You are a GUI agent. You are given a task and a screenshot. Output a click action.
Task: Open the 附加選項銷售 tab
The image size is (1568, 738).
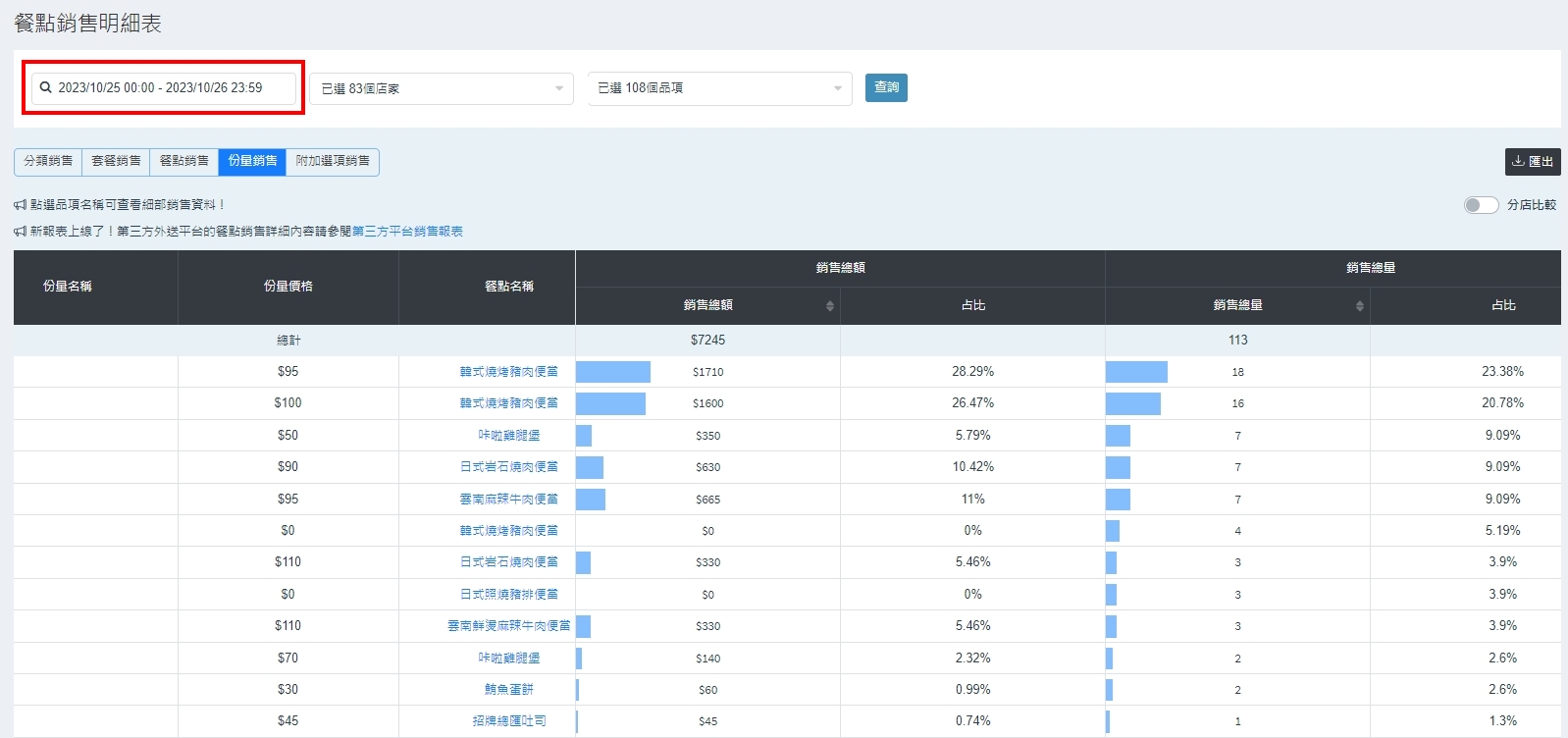(333, 161)
